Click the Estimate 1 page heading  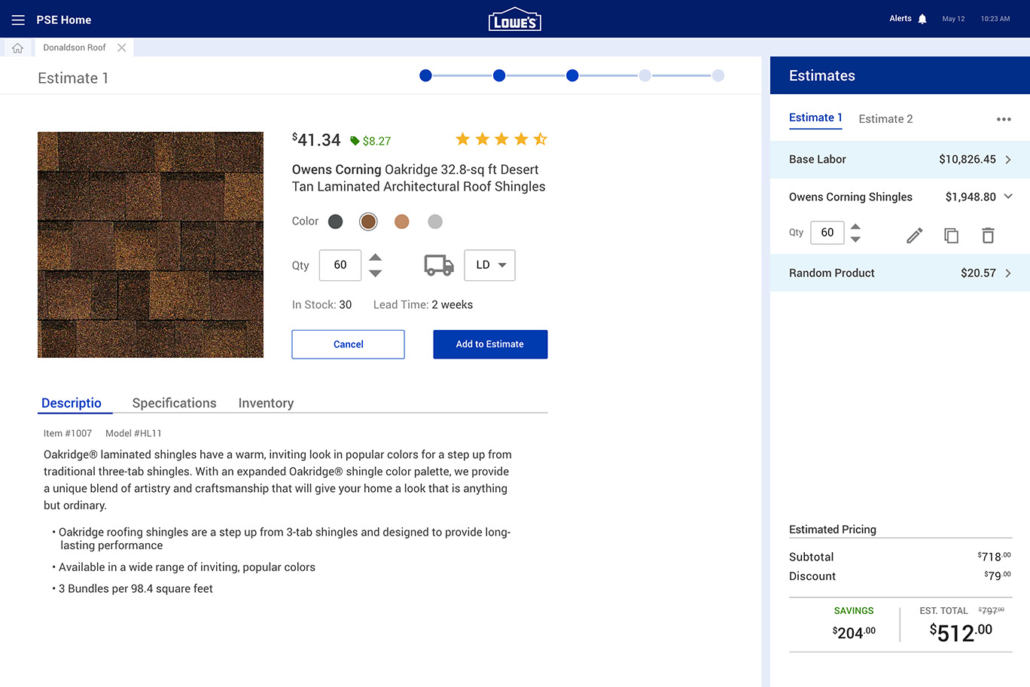[73, 78]
